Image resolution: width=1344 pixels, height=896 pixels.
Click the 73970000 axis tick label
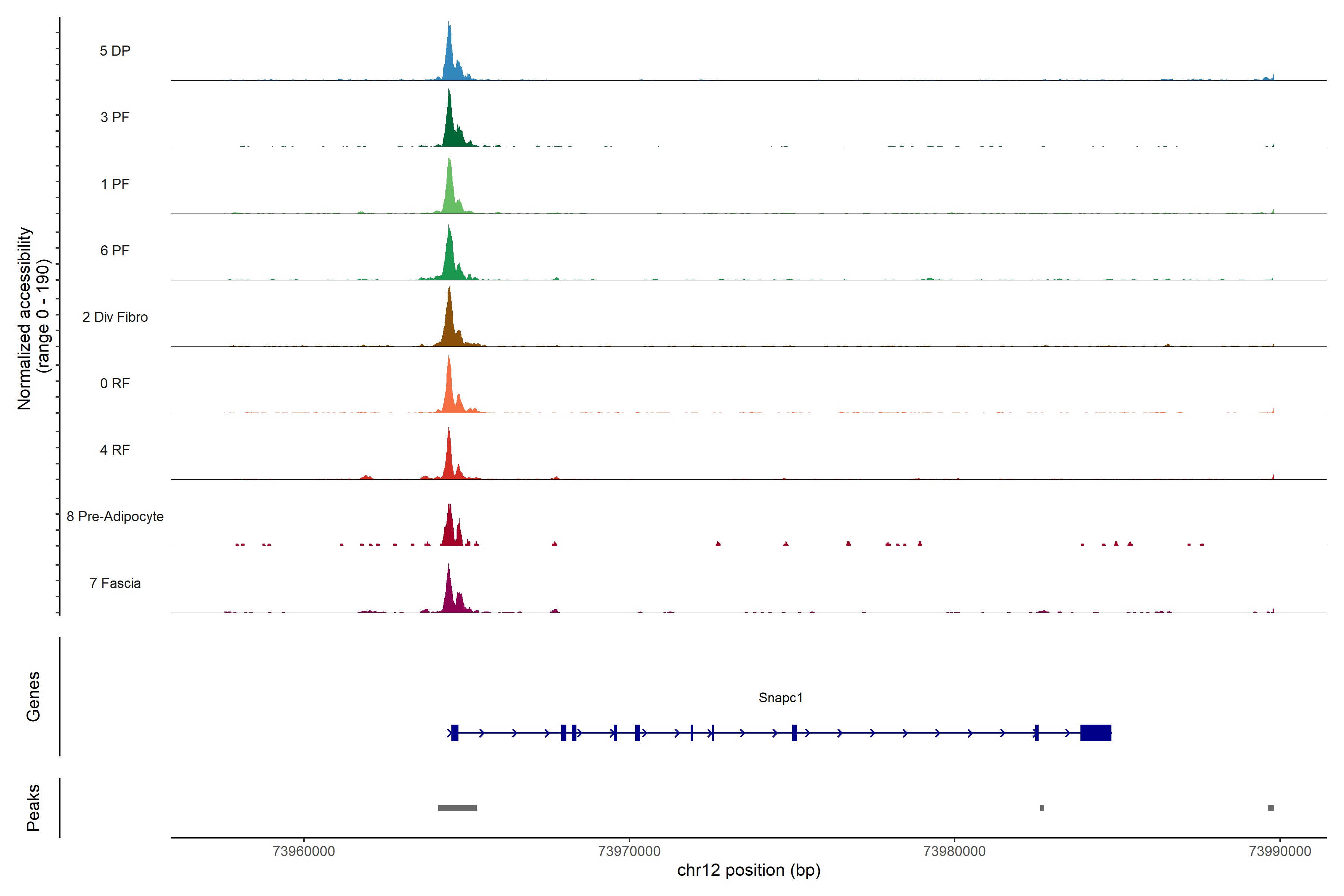[x=629, y=851]
